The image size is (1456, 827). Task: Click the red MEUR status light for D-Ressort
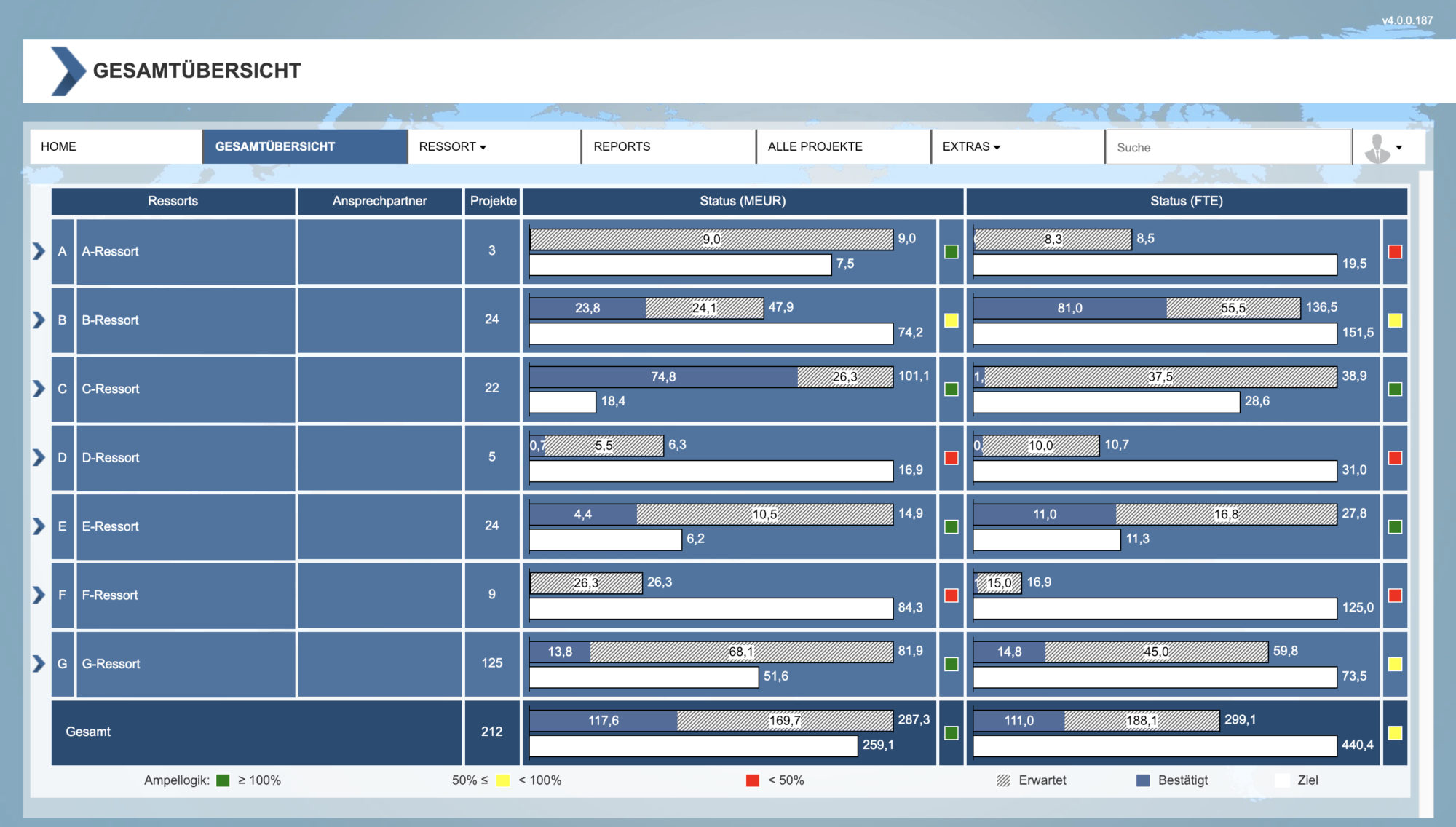(951, 458)
